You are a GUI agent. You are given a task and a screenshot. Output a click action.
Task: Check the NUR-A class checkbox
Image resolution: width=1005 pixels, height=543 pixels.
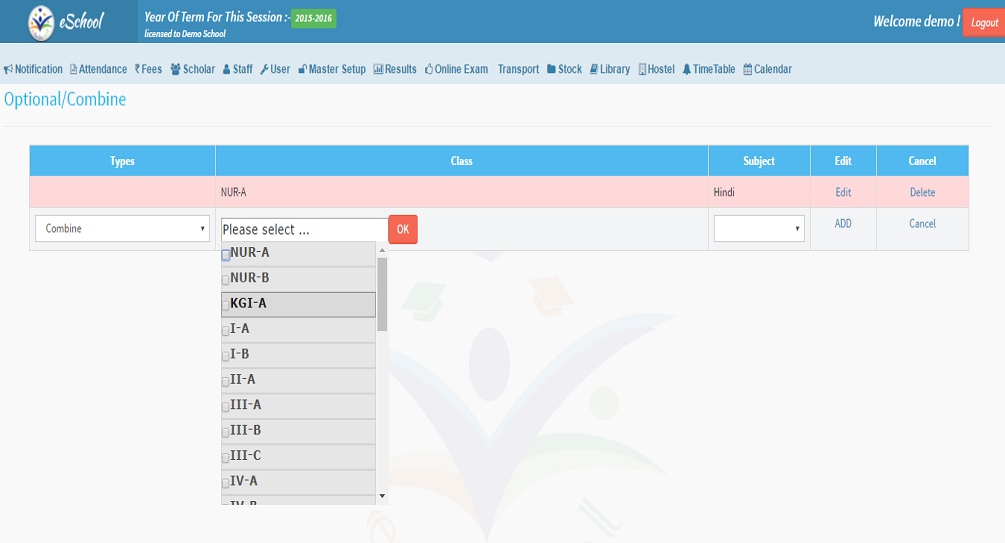tap(226, 255)
